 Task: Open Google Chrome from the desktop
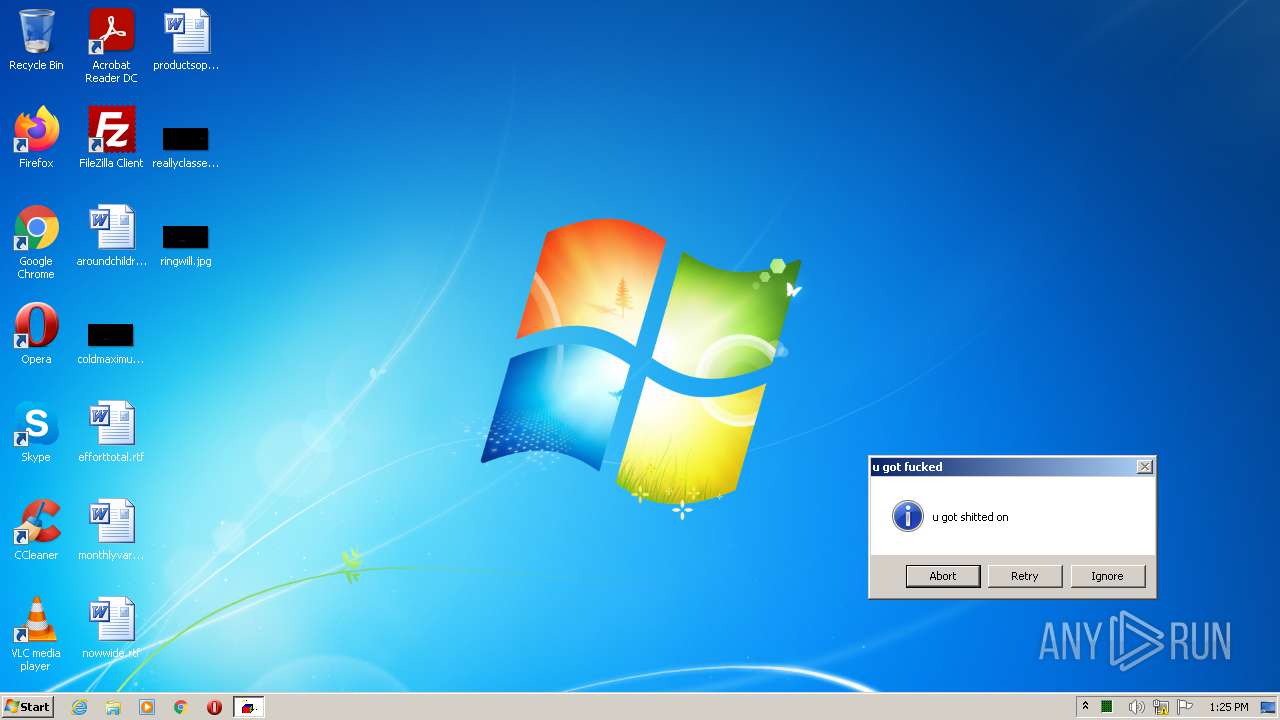tap(36, 242)
